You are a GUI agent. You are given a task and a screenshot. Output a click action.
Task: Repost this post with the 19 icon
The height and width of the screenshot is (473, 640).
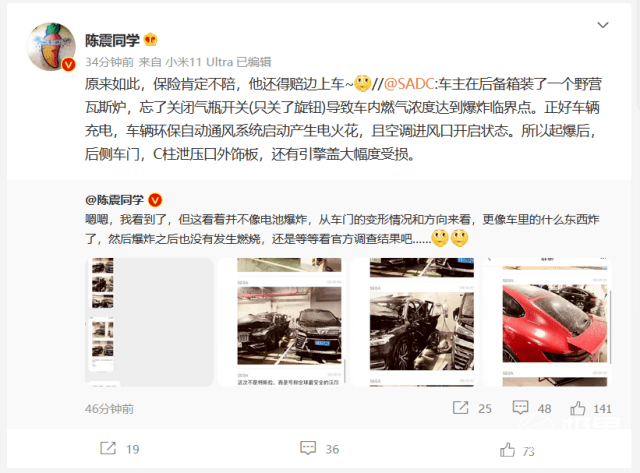(x=108, y=449)
